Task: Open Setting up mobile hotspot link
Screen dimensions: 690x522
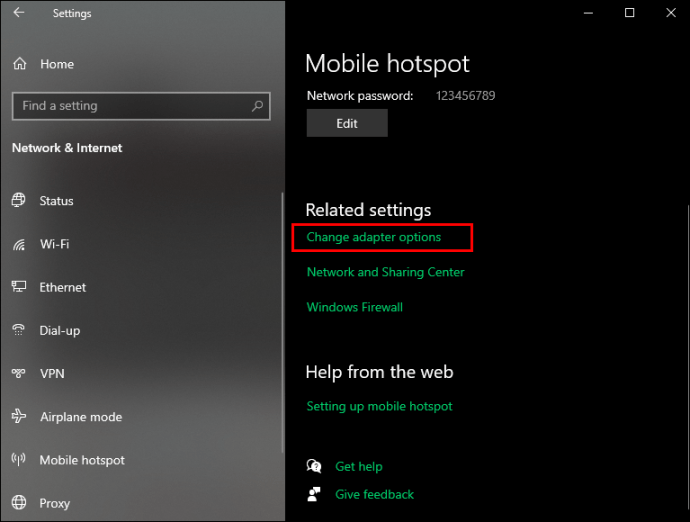Action: [x=379, y=406]
